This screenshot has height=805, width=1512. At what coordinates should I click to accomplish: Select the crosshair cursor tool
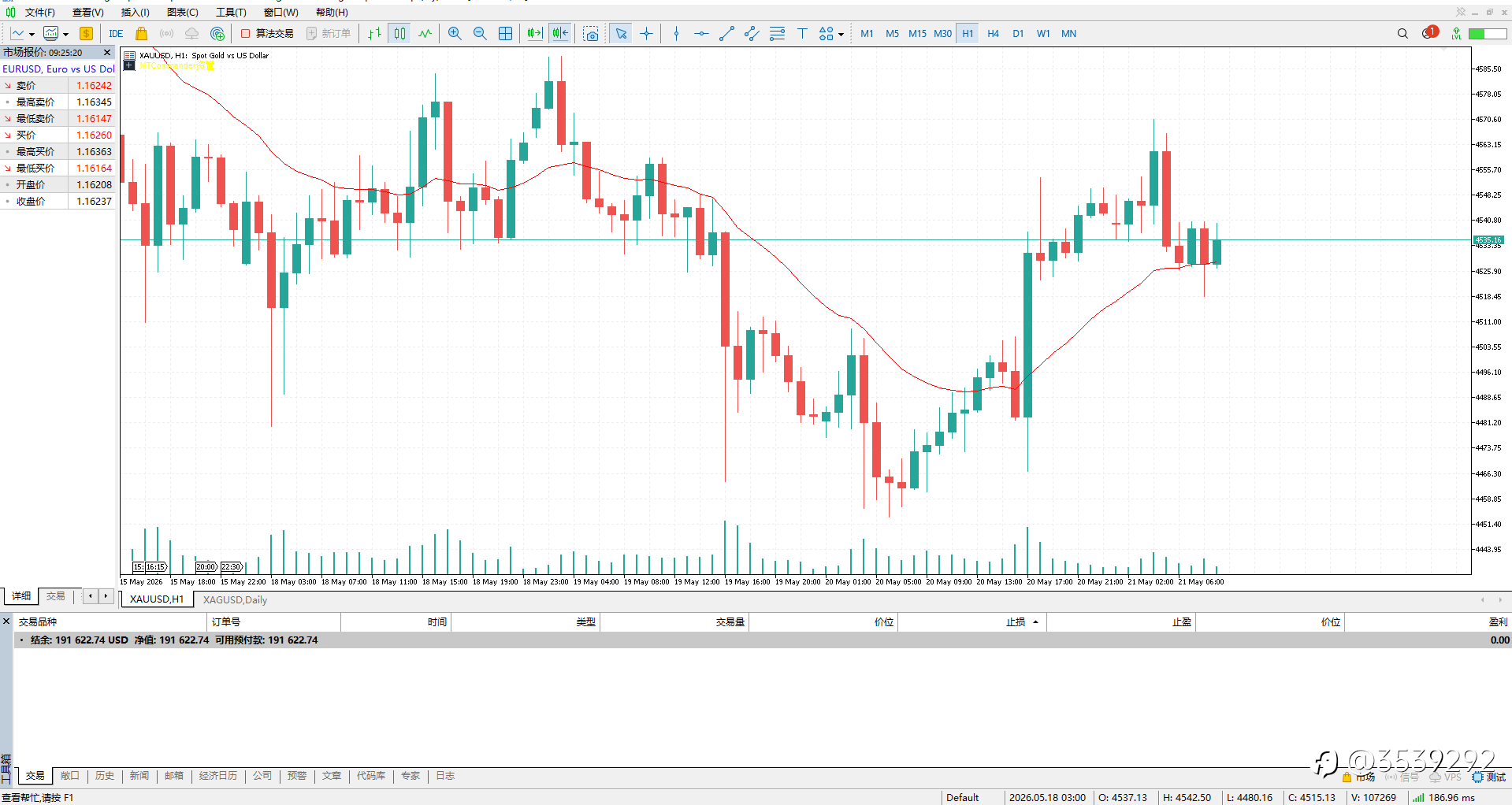pos(646,33)
